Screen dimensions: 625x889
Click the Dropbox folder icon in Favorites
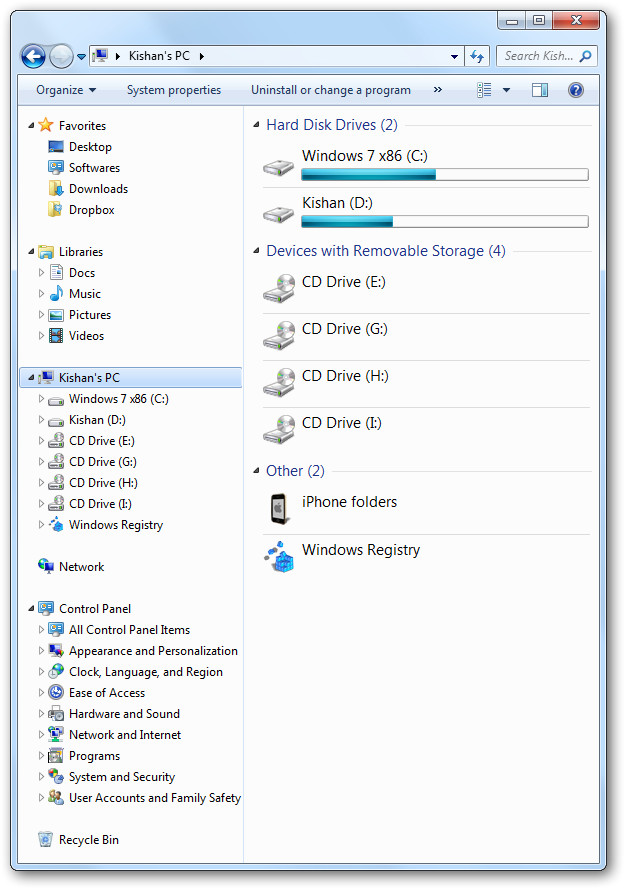(56, 210)
